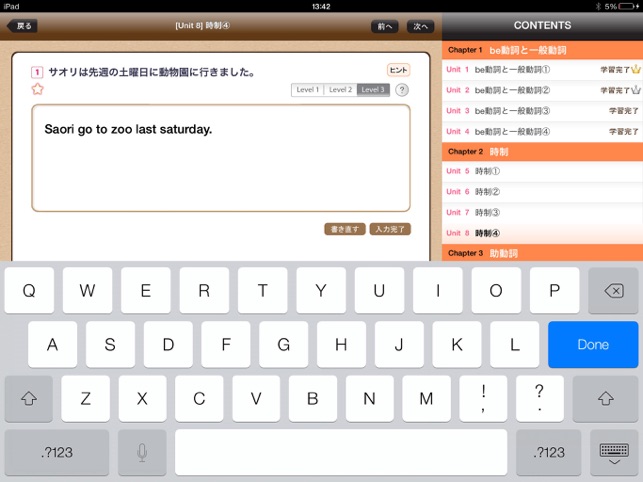
Task: Tap the left shift key
Action: (x=29, y=398)
